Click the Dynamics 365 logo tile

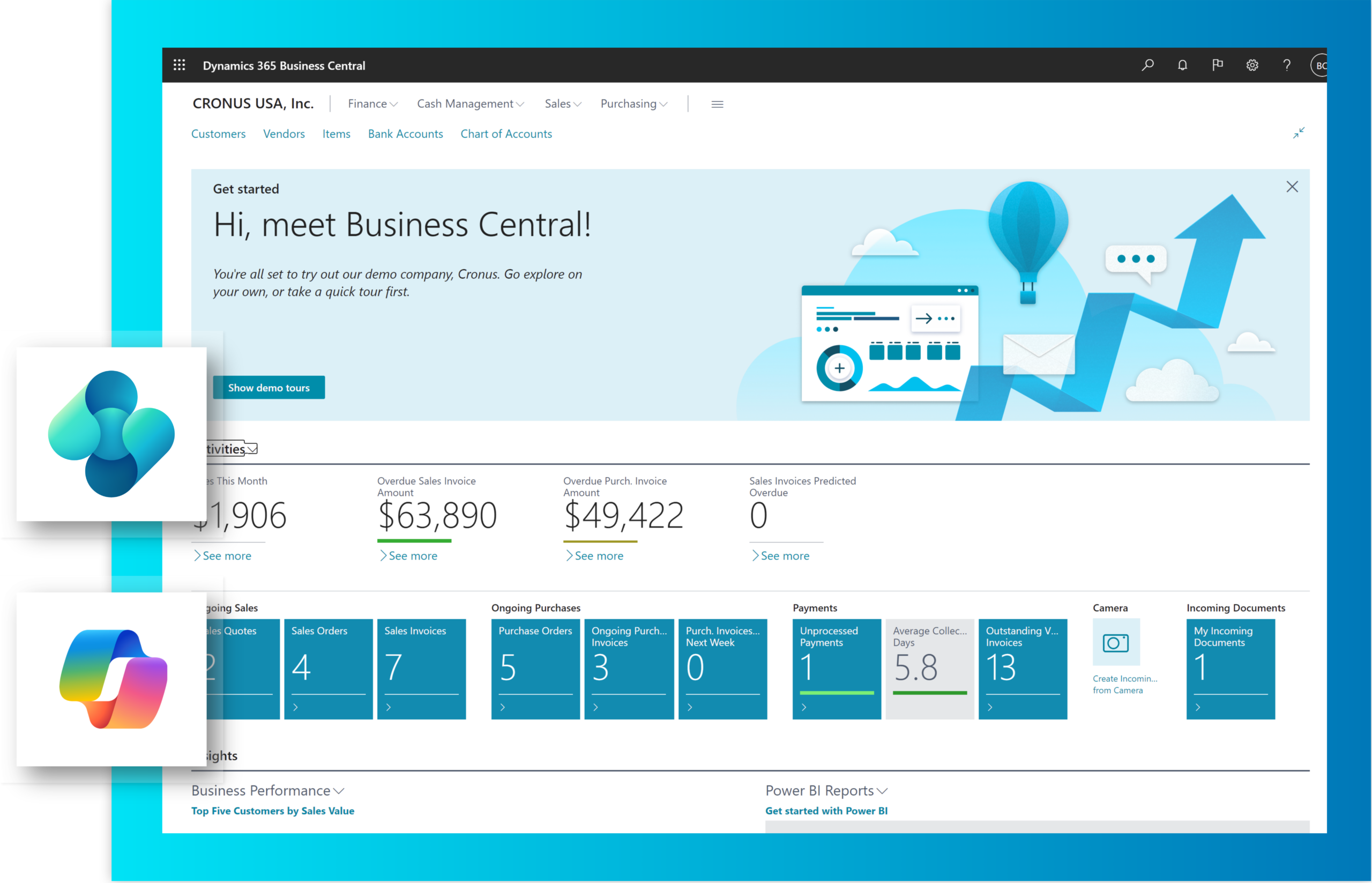click(112, 434)
